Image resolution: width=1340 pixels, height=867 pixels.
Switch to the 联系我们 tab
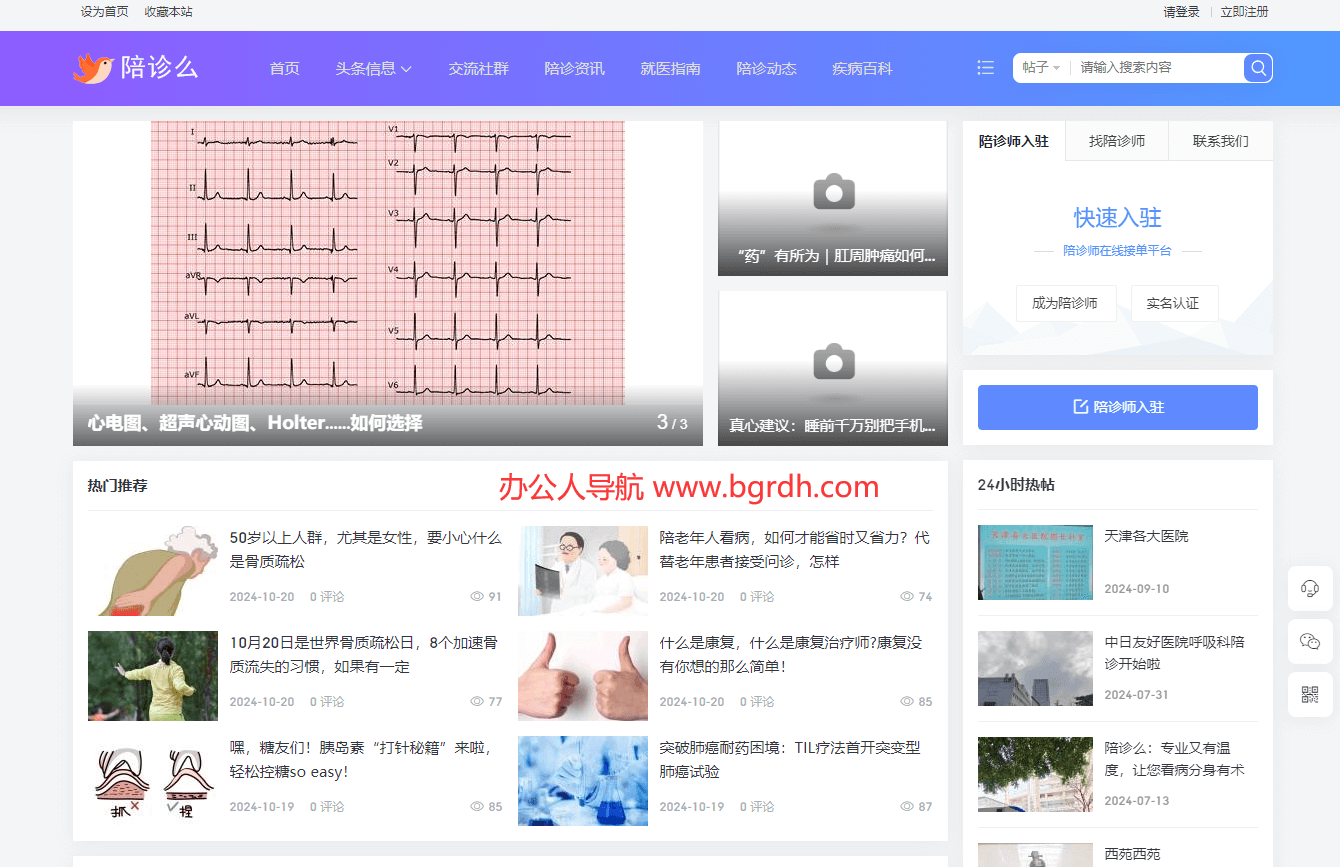[x=1221, y=140]
